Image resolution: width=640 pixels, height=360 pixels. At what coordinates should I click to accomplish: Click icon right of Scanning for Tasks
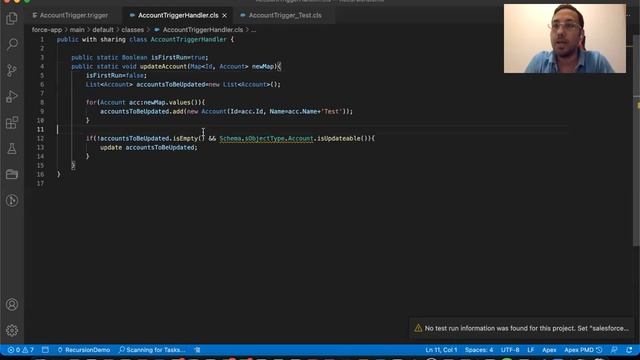(198, 350)
